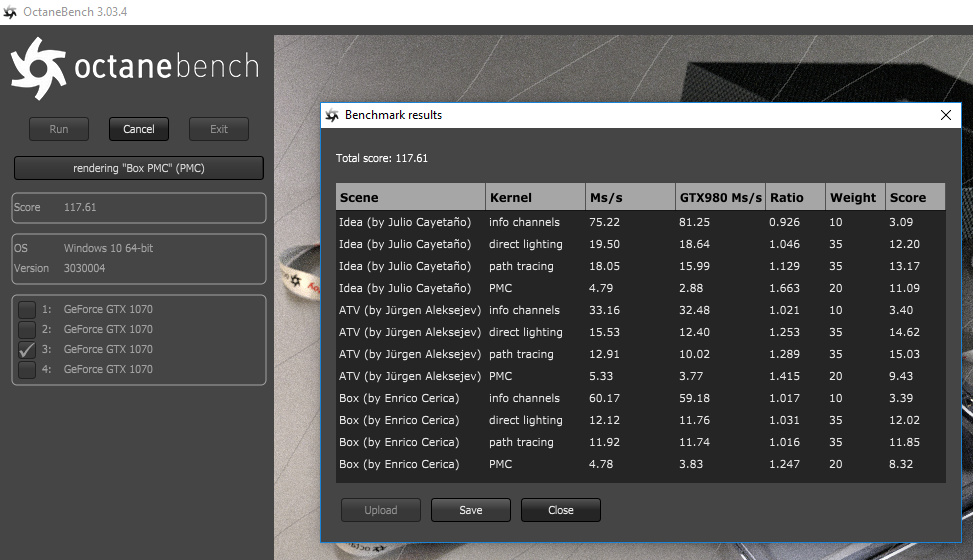Click the Upload button in results
The height and width of the screenshot is (560, 973).
(381, 510)
